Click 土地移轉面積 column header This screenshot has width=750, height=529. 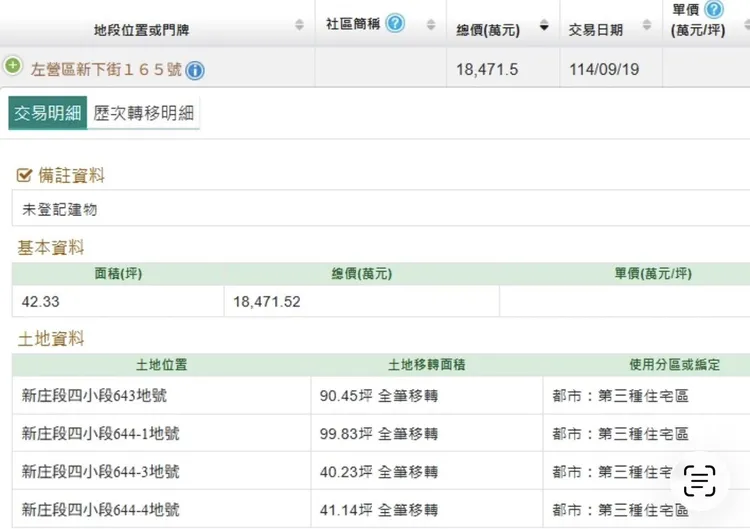click(427, 365)
